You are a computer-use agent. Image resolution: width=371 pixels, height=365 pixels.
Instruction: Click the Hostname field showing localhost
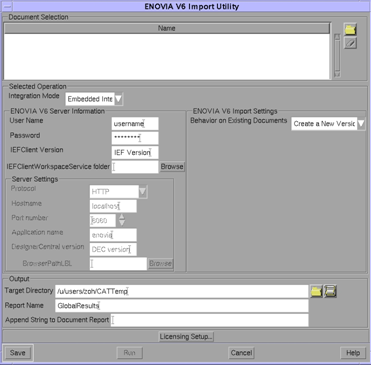(113, 206)
